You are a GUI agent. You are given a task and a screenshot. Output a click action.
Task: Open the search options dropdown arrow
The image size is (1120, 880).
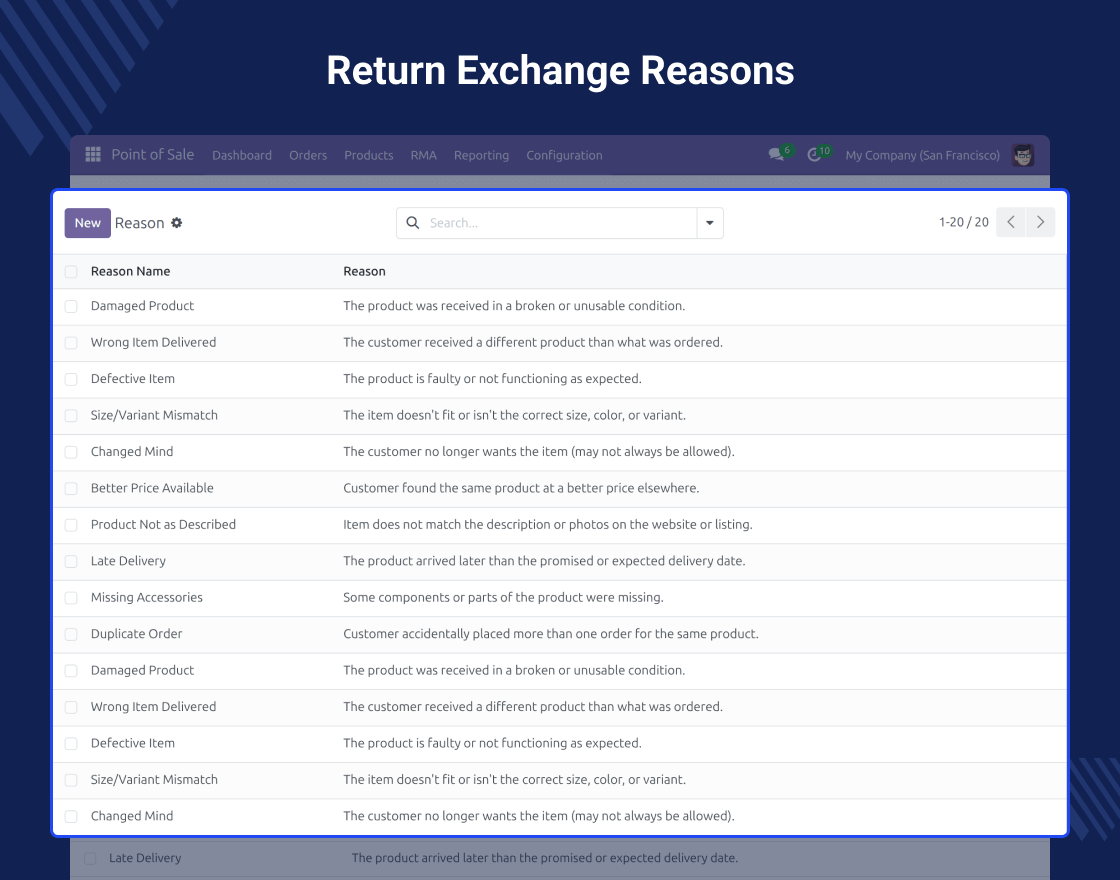pyautogui.click(x=710, y=223)
